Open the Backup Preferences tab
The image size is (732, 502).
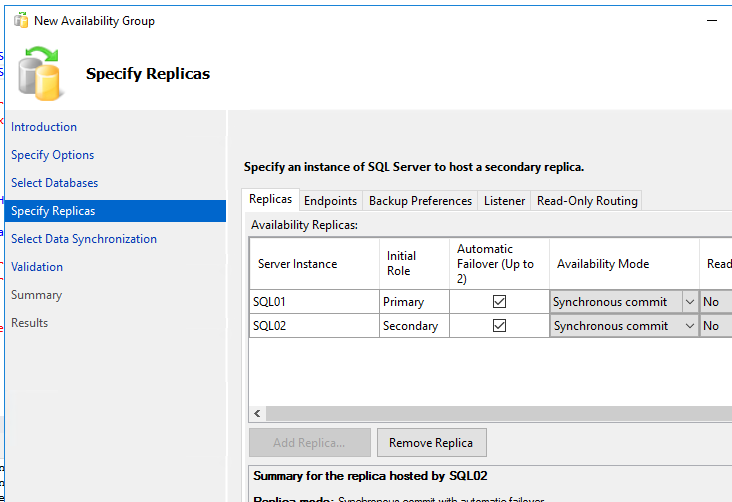coord(420,201)
